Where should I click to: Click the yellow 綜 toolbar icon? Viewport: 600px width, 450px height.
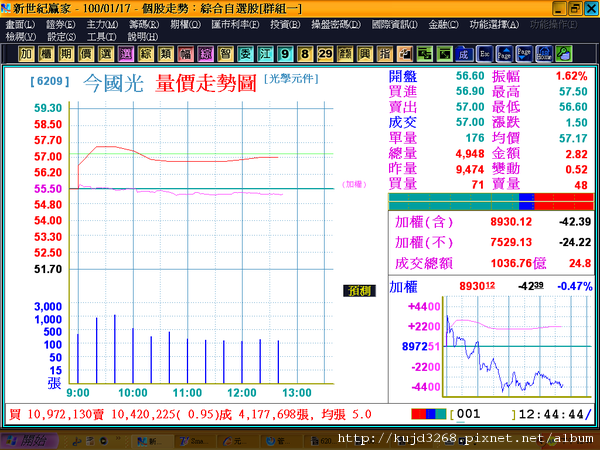coord(145,54)
